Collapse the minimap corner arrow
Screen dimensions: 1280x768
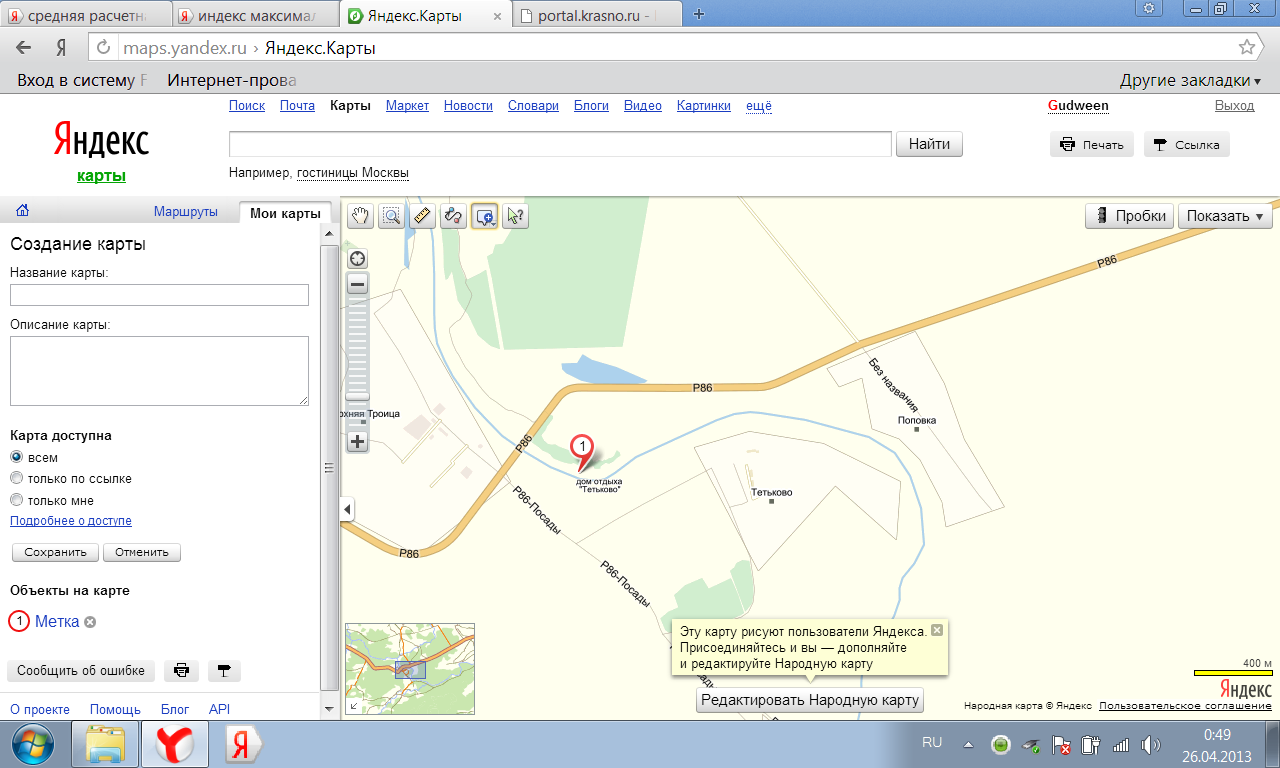point(352,706)
